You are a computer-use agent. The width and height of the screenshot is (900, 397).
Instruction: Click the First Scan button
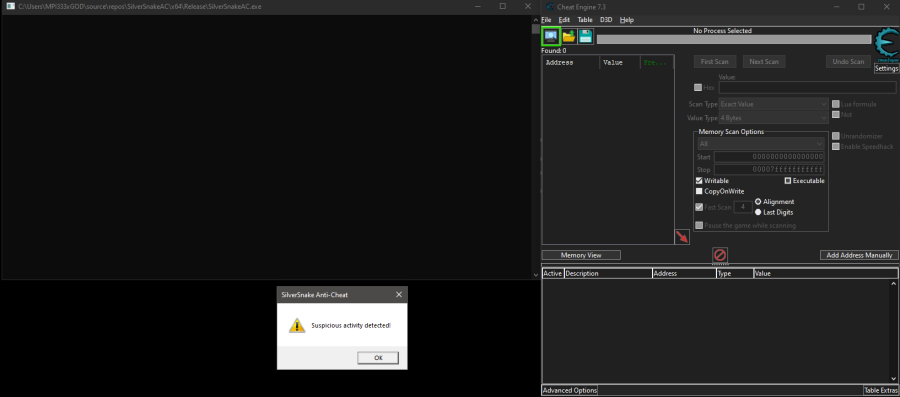tap(715, 61)
